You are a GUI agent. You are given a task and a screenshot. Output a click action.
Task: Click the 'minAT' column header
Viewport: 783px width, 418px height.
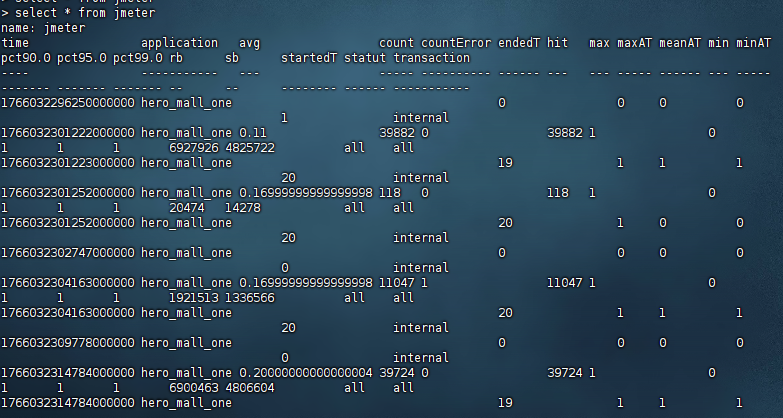(x=753, y=43)
